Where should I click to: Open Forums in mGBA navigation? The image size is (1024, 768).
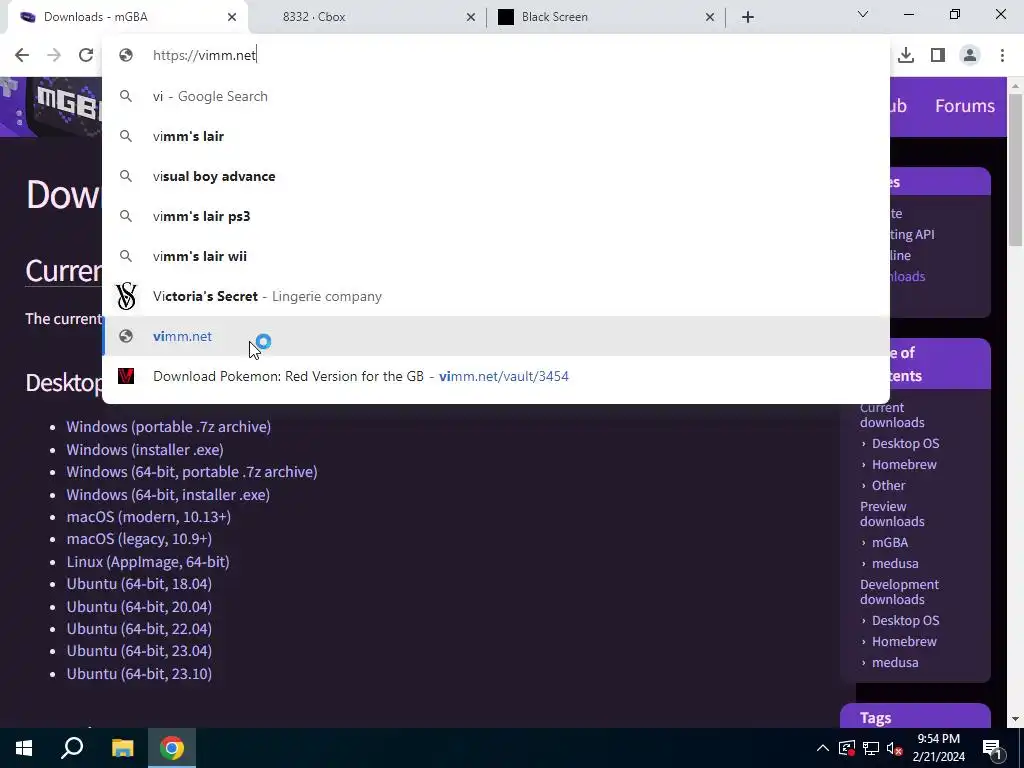[x=965, y=106]
